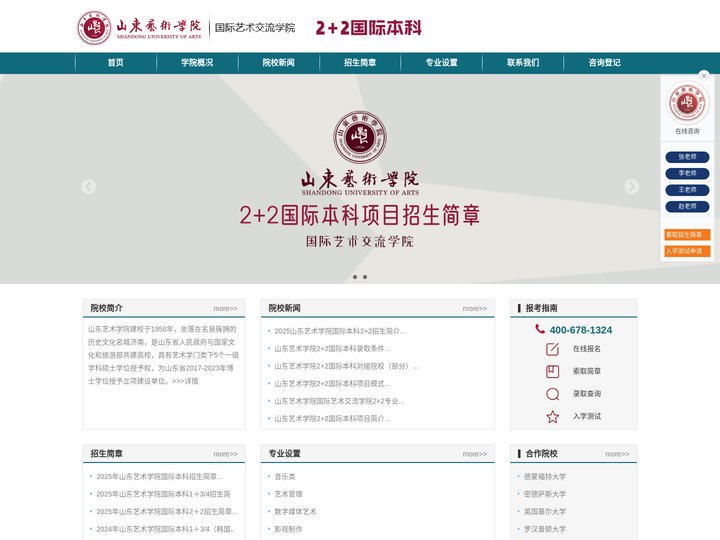720x540 pixels.
Task: Open the 咨询登记 navigation item
Action: point(604,63)
